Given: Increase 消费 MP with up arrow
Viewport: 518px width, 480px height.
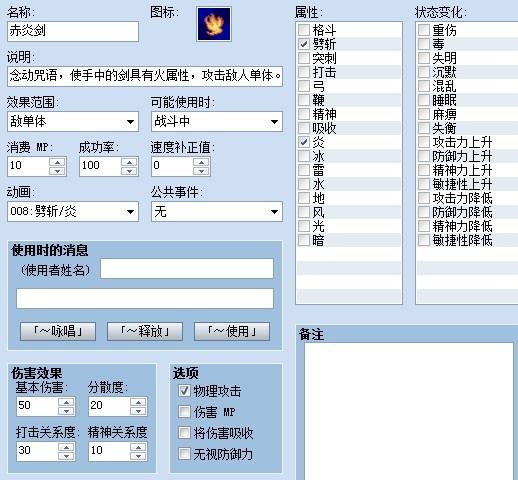Looking at the screenshot, I should click(x=57, y=162).
